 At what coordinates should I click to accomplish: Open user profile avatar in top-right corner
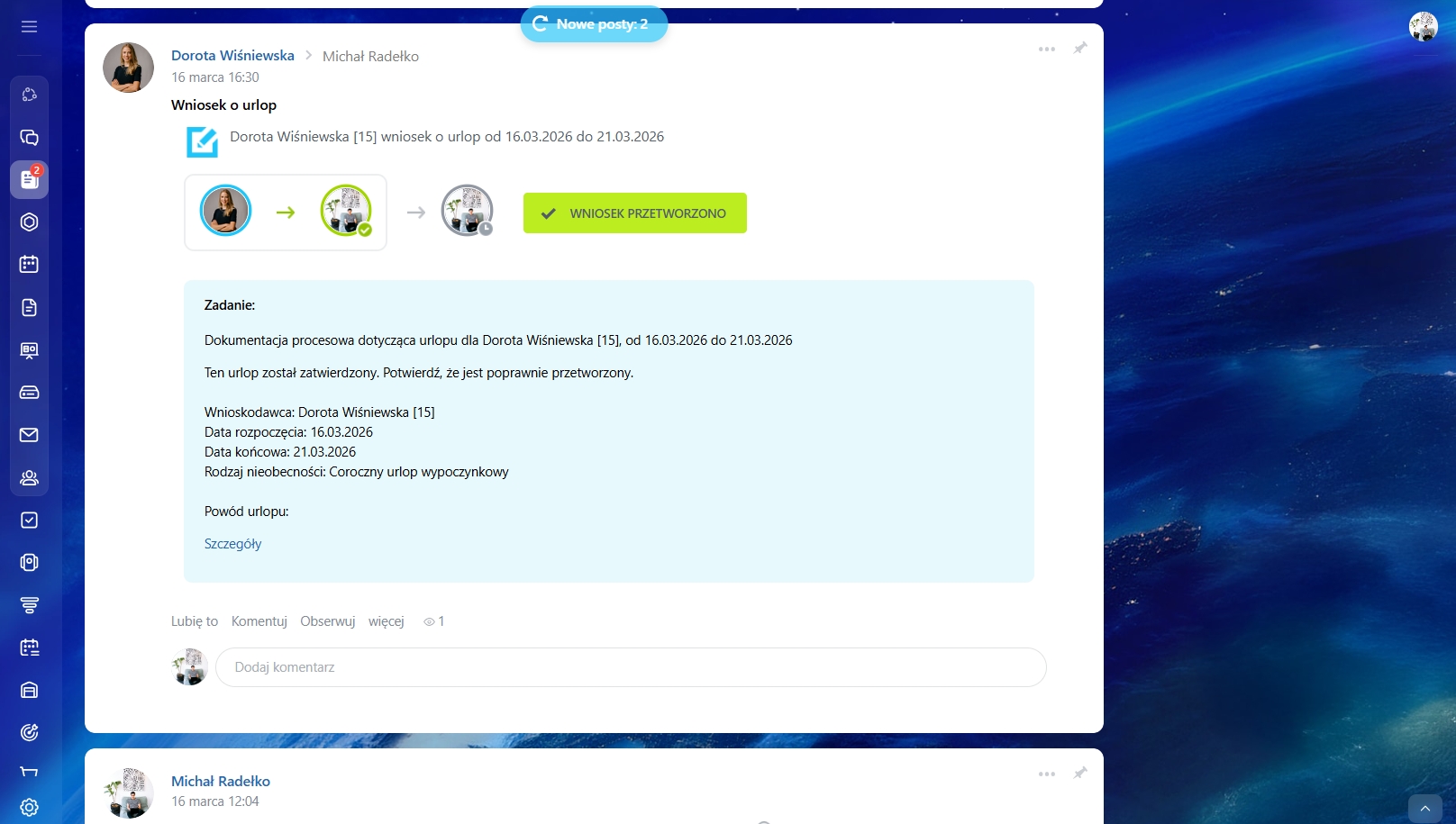[1423, 27]
